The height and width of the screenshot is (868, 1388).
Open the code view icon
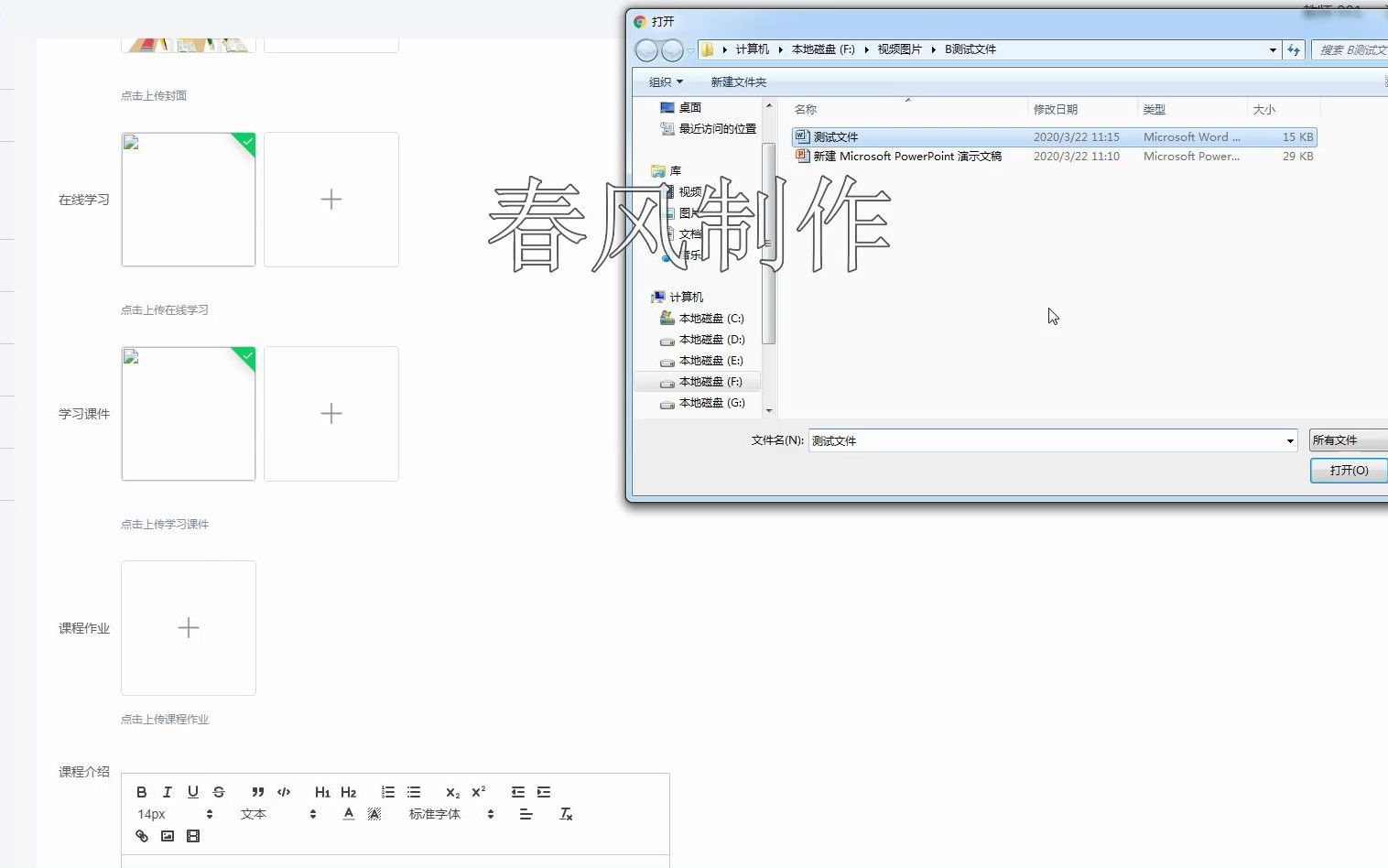tap(284, 791)
